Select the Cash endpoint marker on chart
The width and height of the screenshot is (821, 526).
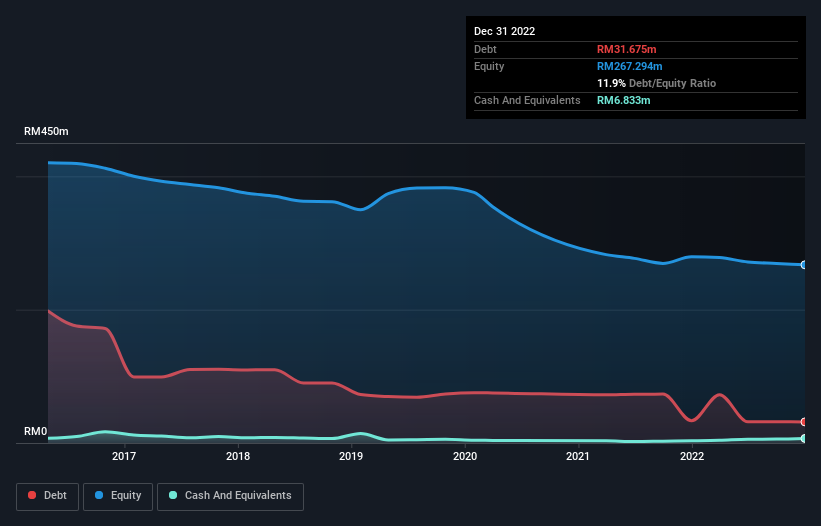point(804,439)
